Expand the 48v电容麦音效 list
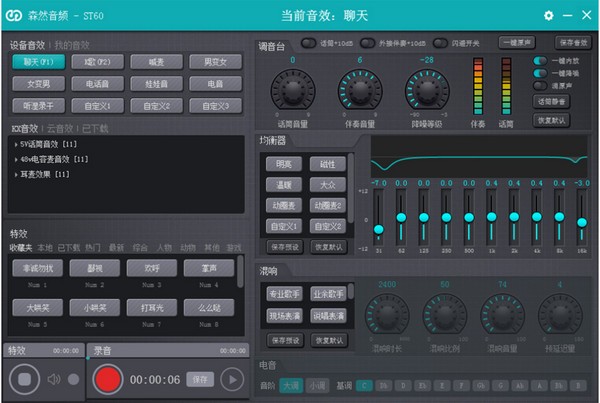 coord(17,159)
